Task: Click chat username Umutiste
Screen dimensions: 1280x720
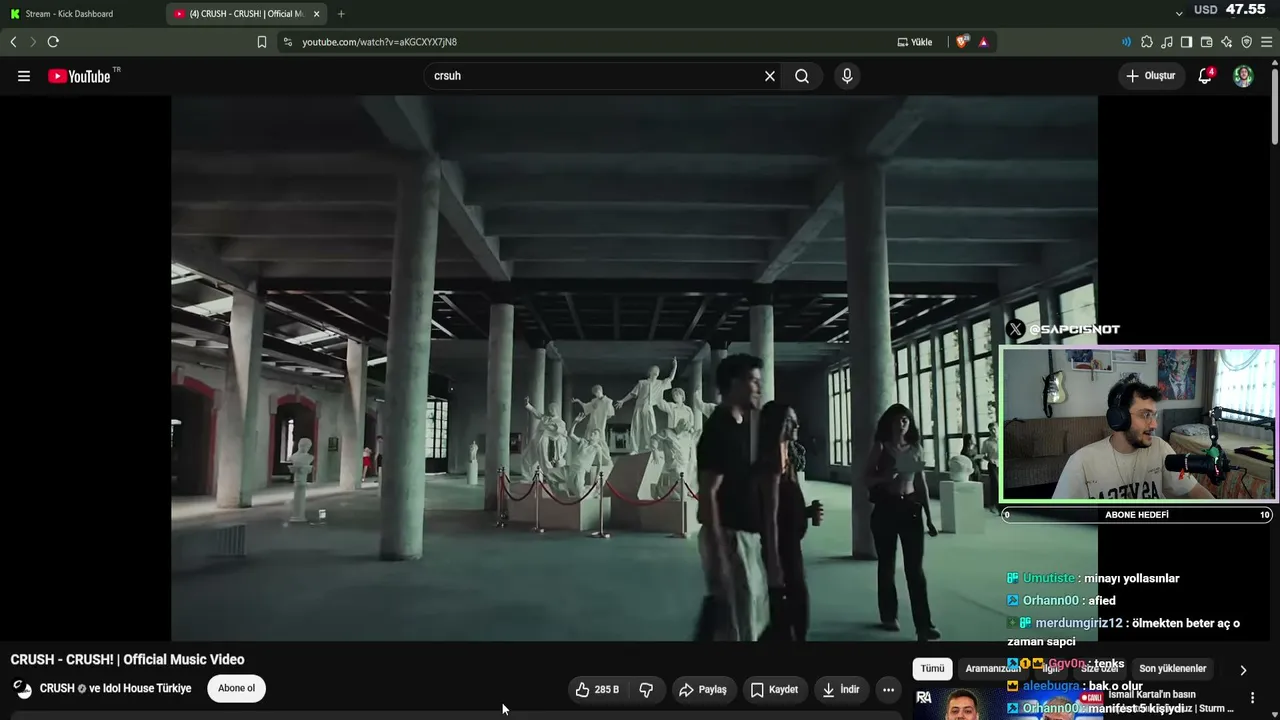Action: pyautogui.click(x=1048, y=578)
